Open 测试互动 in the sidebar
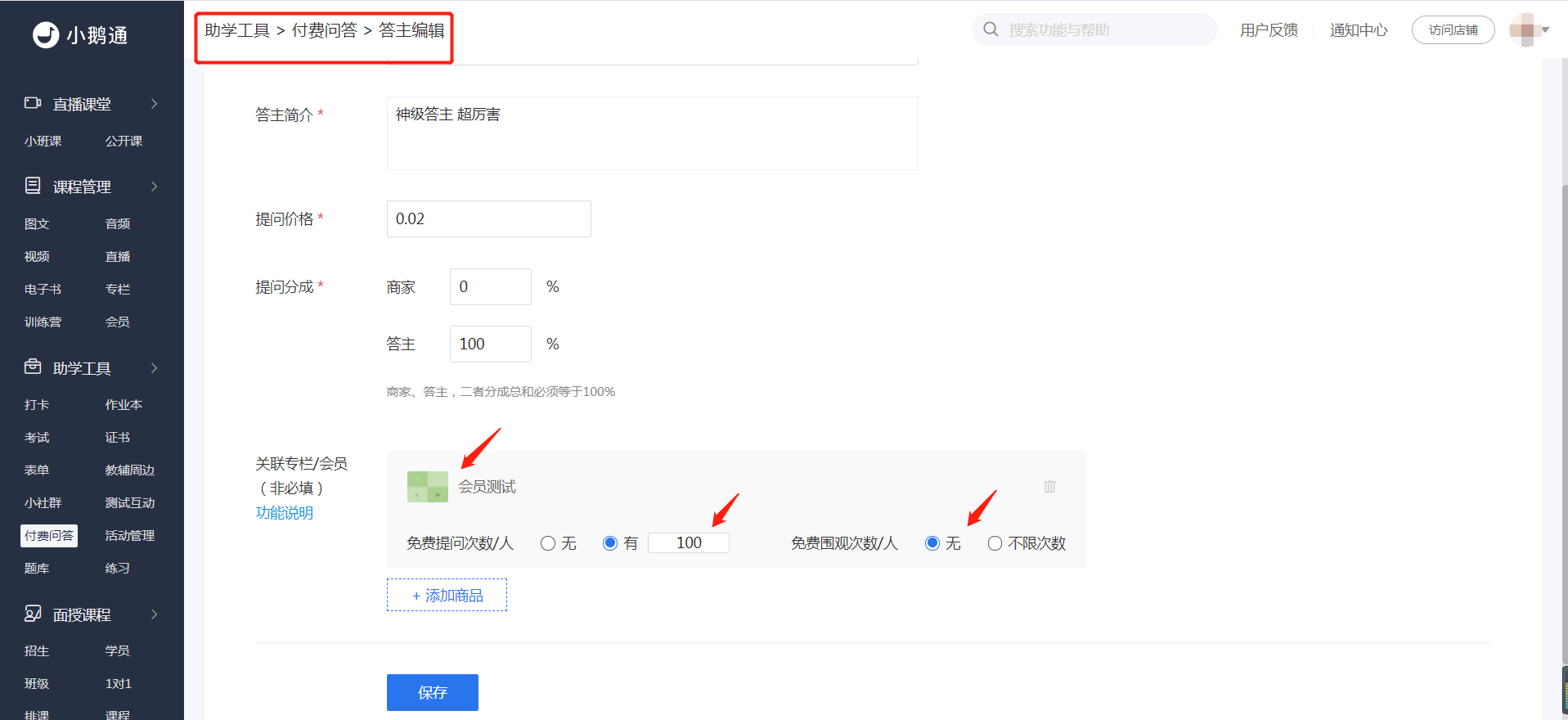 coord(130,502)
